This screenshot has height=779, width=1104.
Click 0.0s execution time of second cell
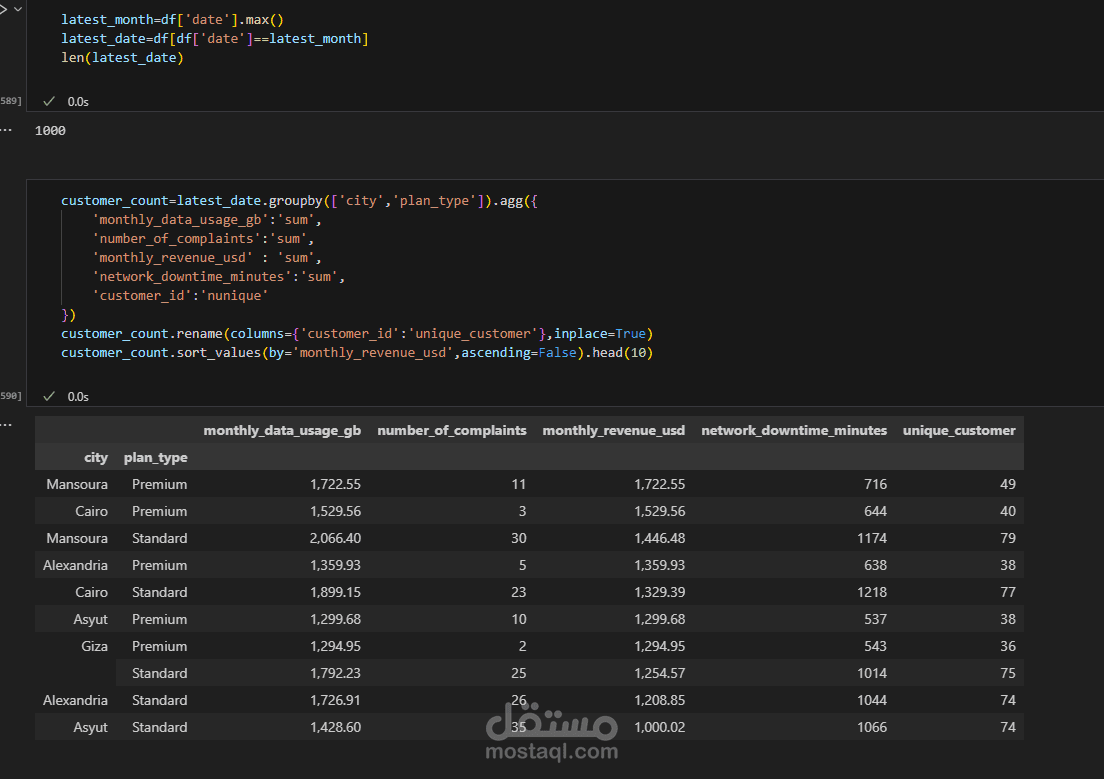pyautogui.click(x=77, y=396)
